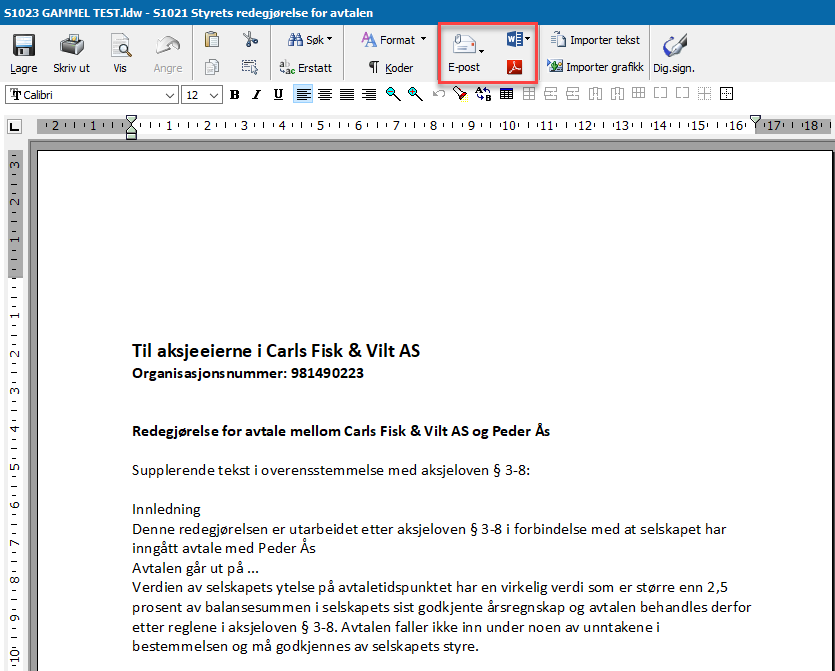Open the Calibri font name combo box
The width and height of the screenshot is (835, 671).
click(x=91, y=95)
